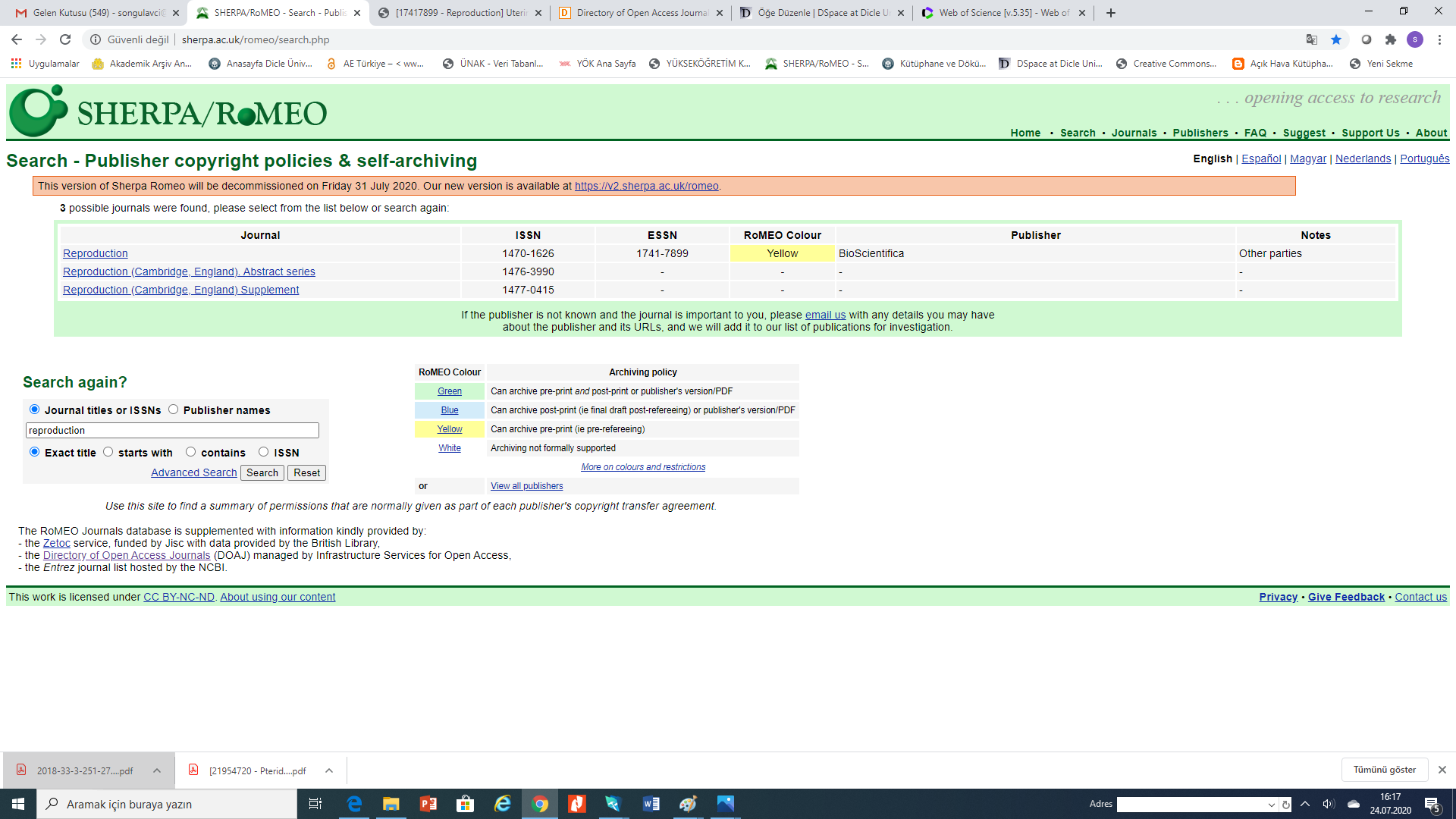Select the ISSN radio option
Image resolution: width=1456 pixels, height=819 pixels.
(x=263, y=452)
